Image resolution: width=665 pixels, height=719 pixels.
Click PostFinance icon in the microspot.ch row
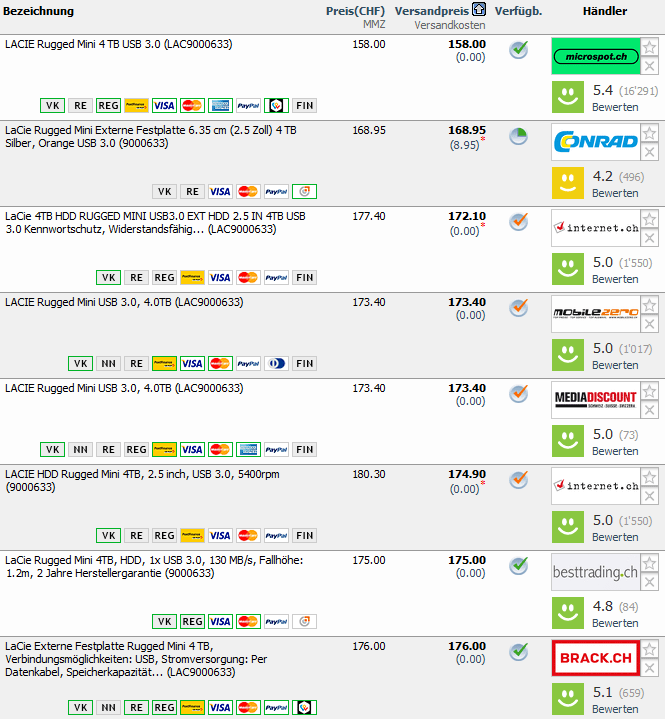pyautogui.click(x=136, y=106)
